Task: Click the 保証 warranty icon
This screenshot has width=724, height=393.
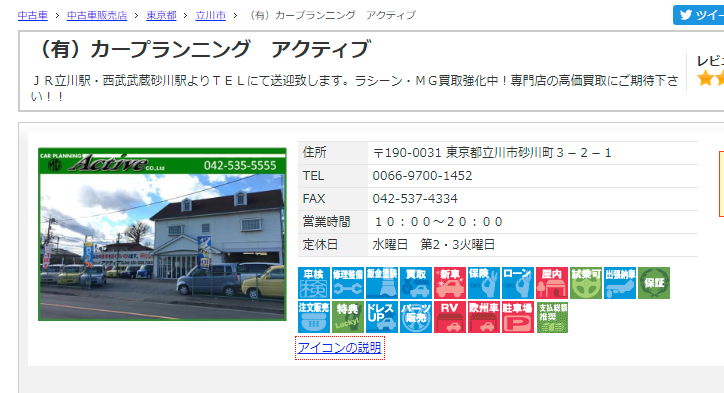Action: 654,283
